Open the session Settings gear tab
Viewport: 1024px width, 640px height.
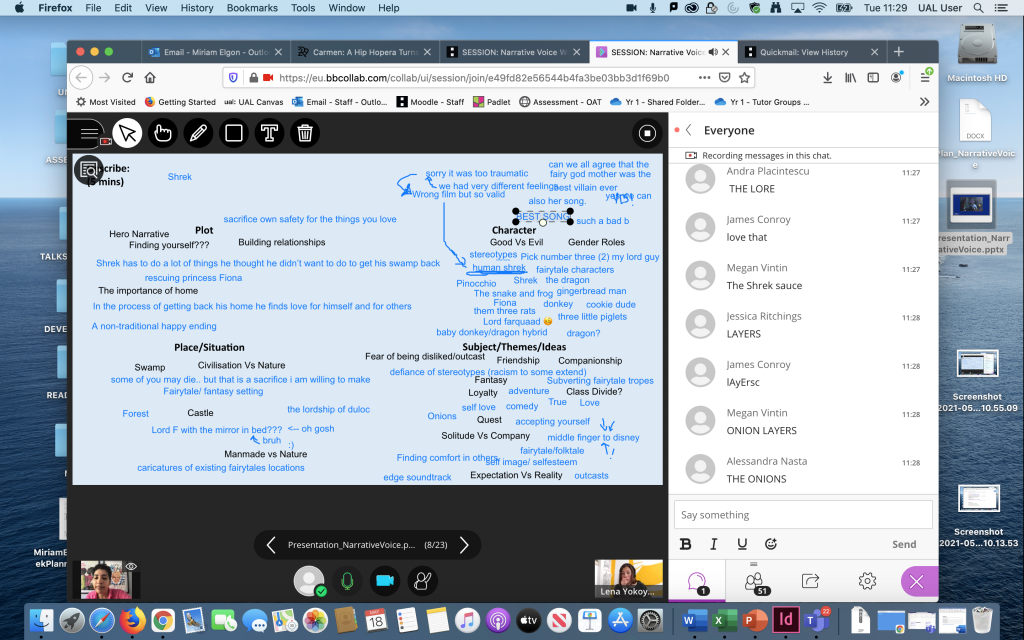tap(867, 581)
